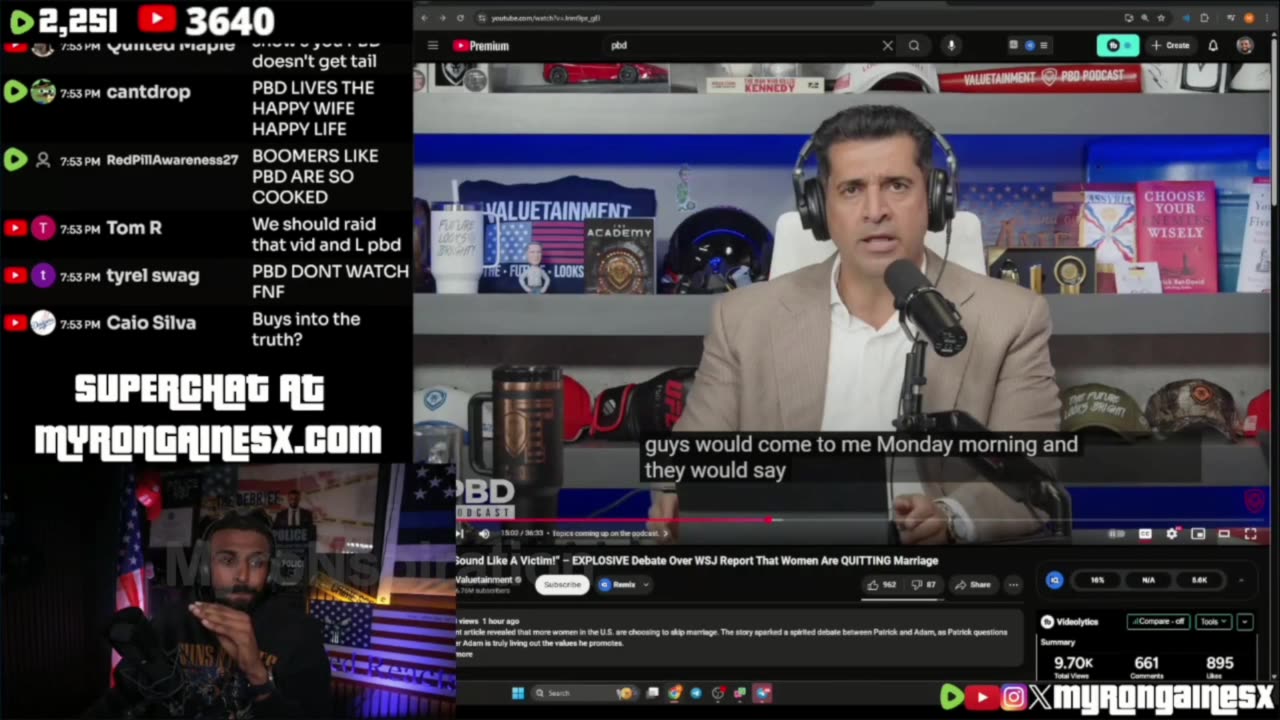Viewport: 1280px width, 720px height.
Task: Open player settings gear
Action: 1172,534
